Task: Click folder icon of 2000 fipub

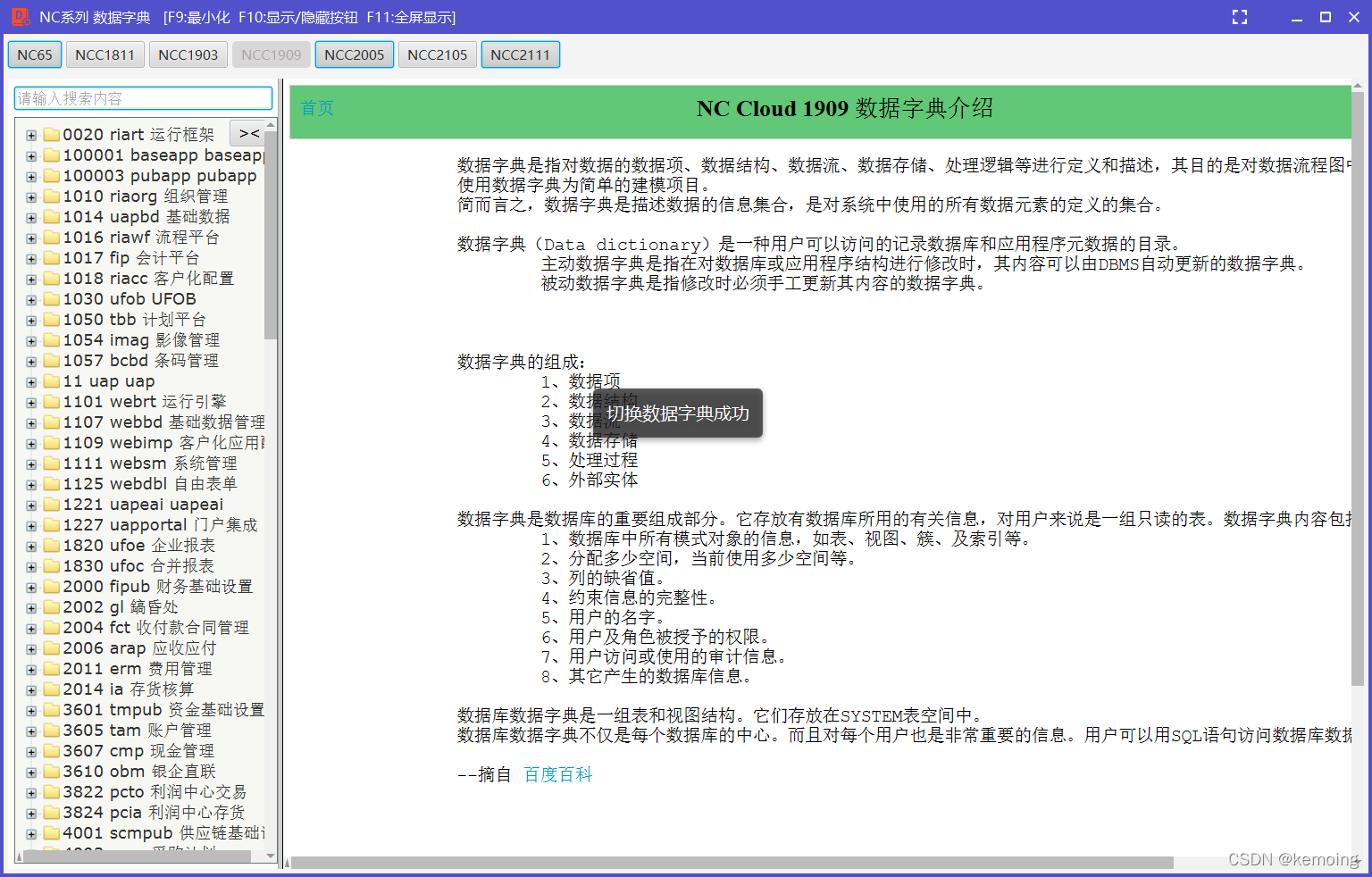Action: 52,587
